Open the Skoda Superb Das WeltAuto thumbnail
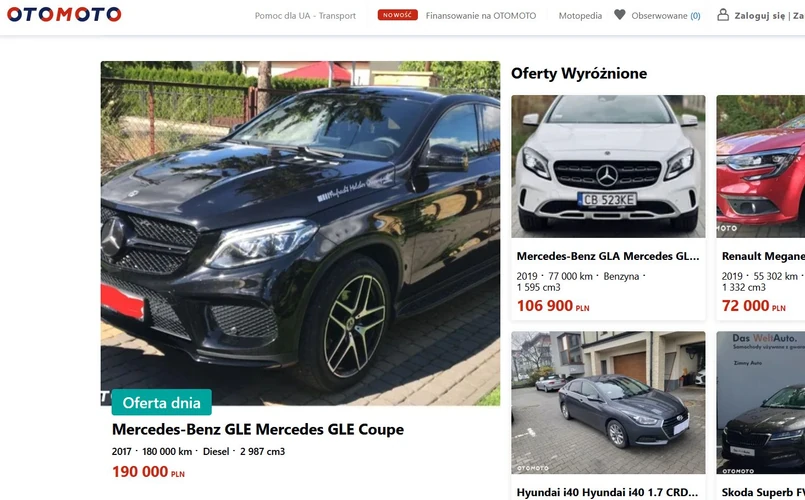The height and width of the screenshot is (500, 805). click(761, 402)
